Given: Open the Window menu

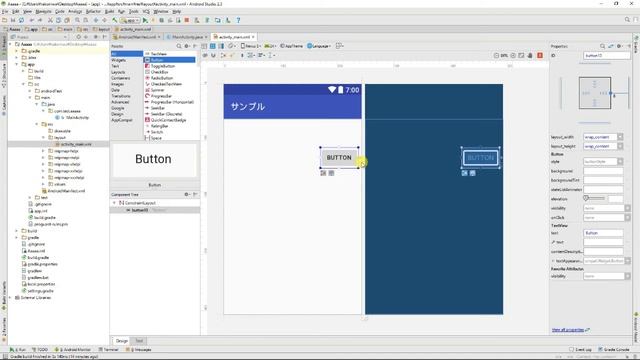Looking at the screenshot, I should [x=160, y=11].
